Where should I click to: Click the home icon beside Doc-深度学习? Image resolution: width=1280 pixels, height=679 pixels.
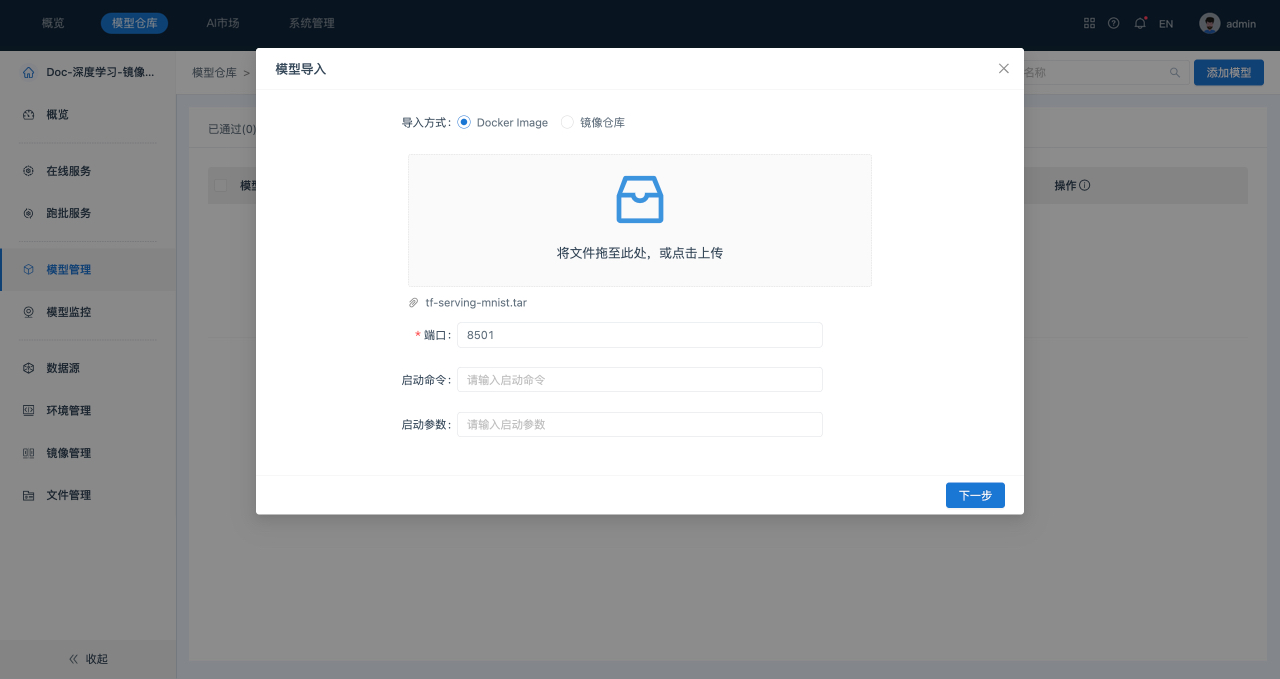click(28, 73)
